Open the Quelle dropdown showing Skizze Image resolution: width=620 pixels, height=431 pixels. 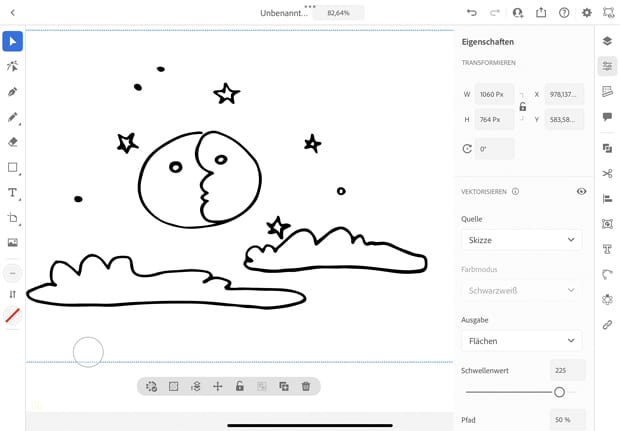pos(521,240)
